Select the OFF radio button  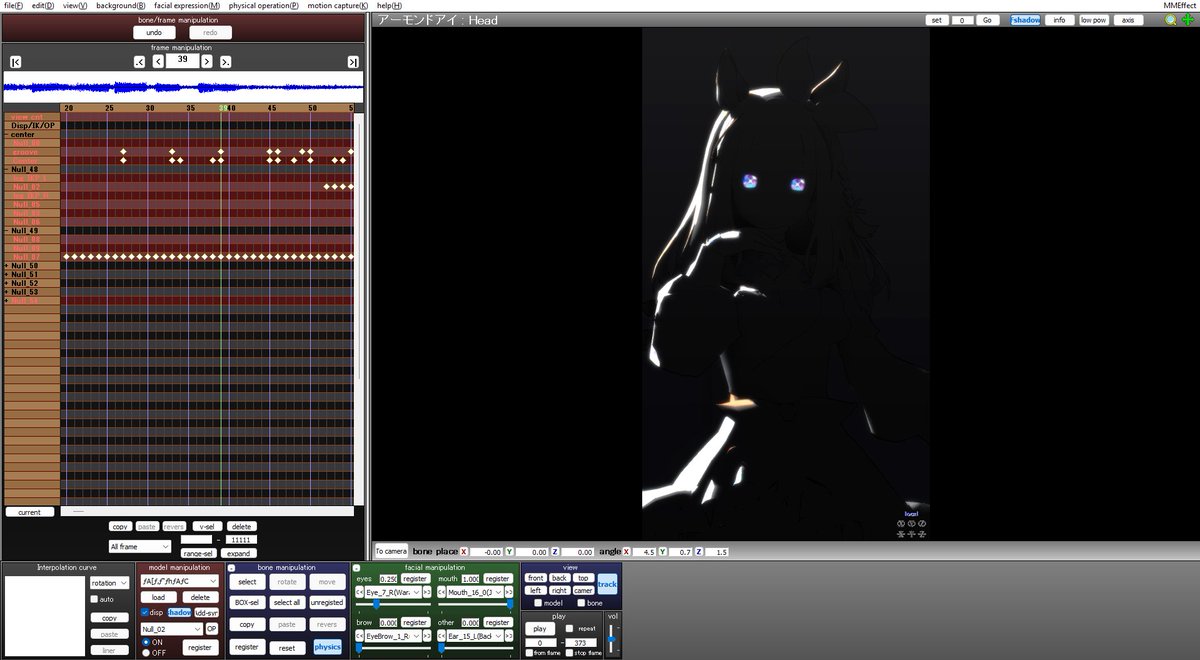pos(146,652)
